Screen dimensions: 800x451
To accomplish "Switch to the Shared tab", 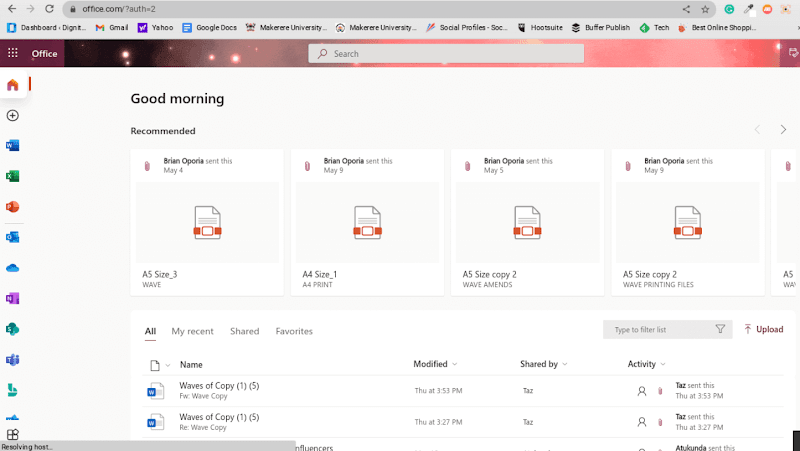I will tap(244, 331).
